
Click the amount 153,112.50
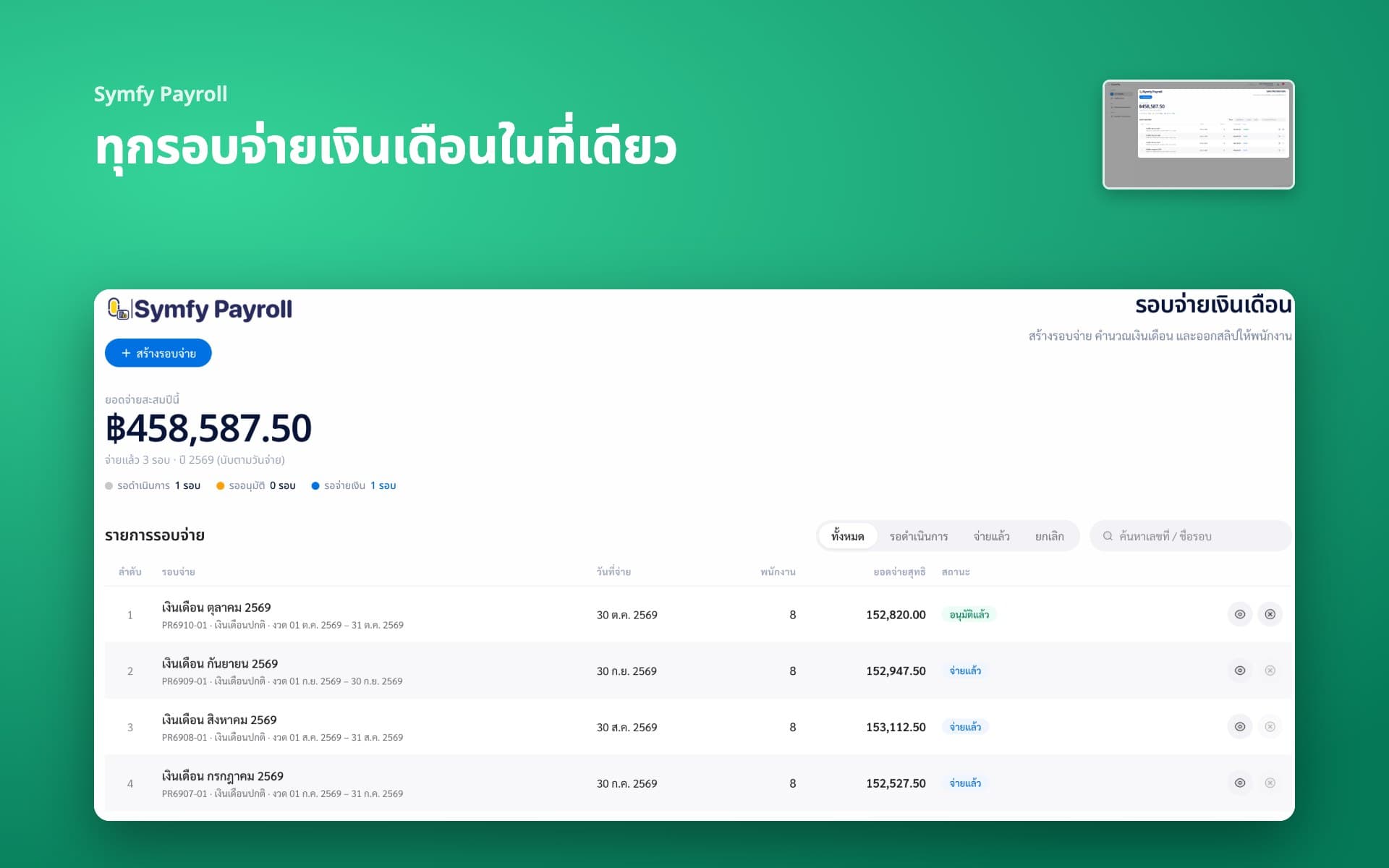896,727
